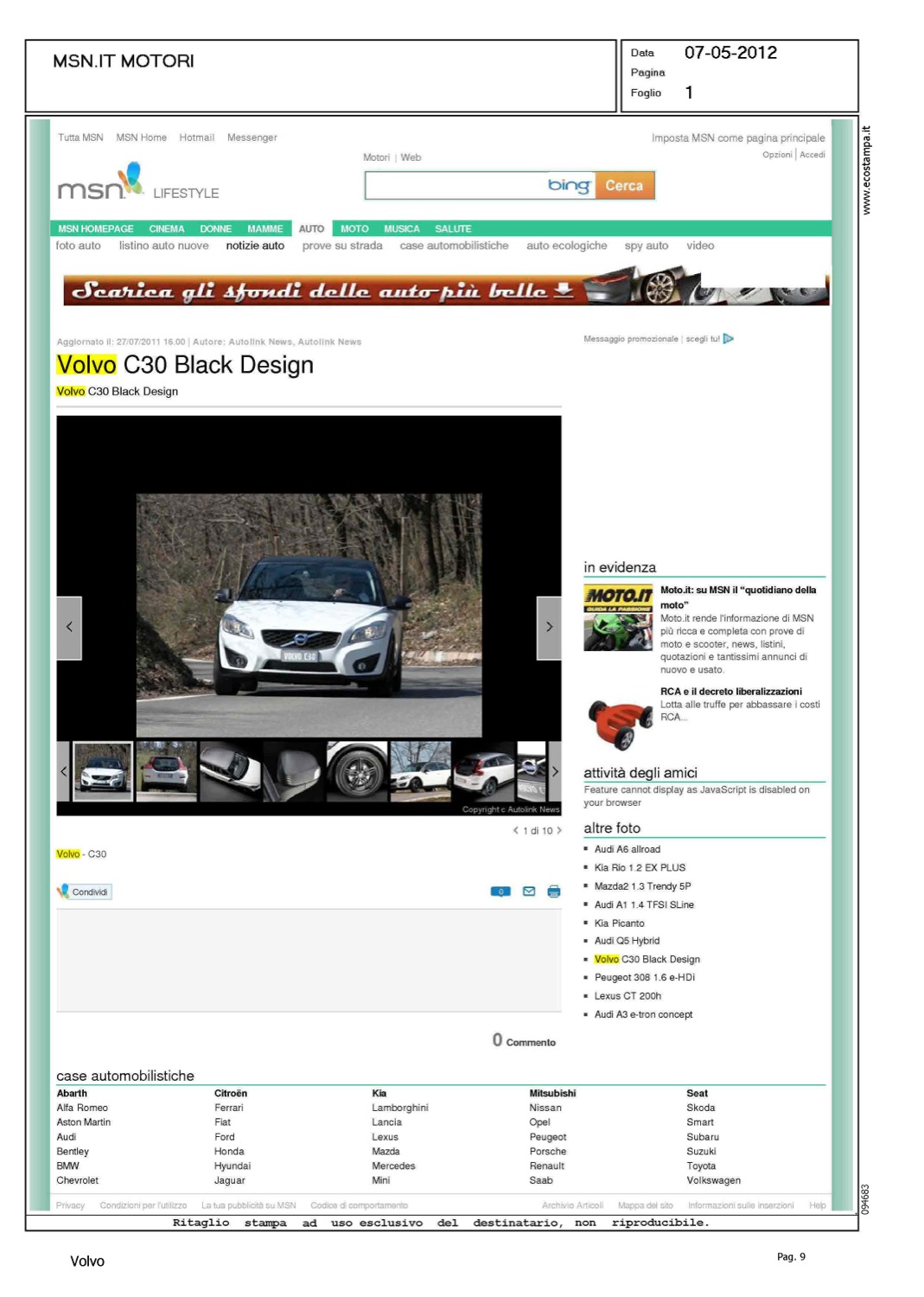This screenshot has width=924, height=1297.
Task: Open the MOTO navigation tab
Action: point(354,229)
